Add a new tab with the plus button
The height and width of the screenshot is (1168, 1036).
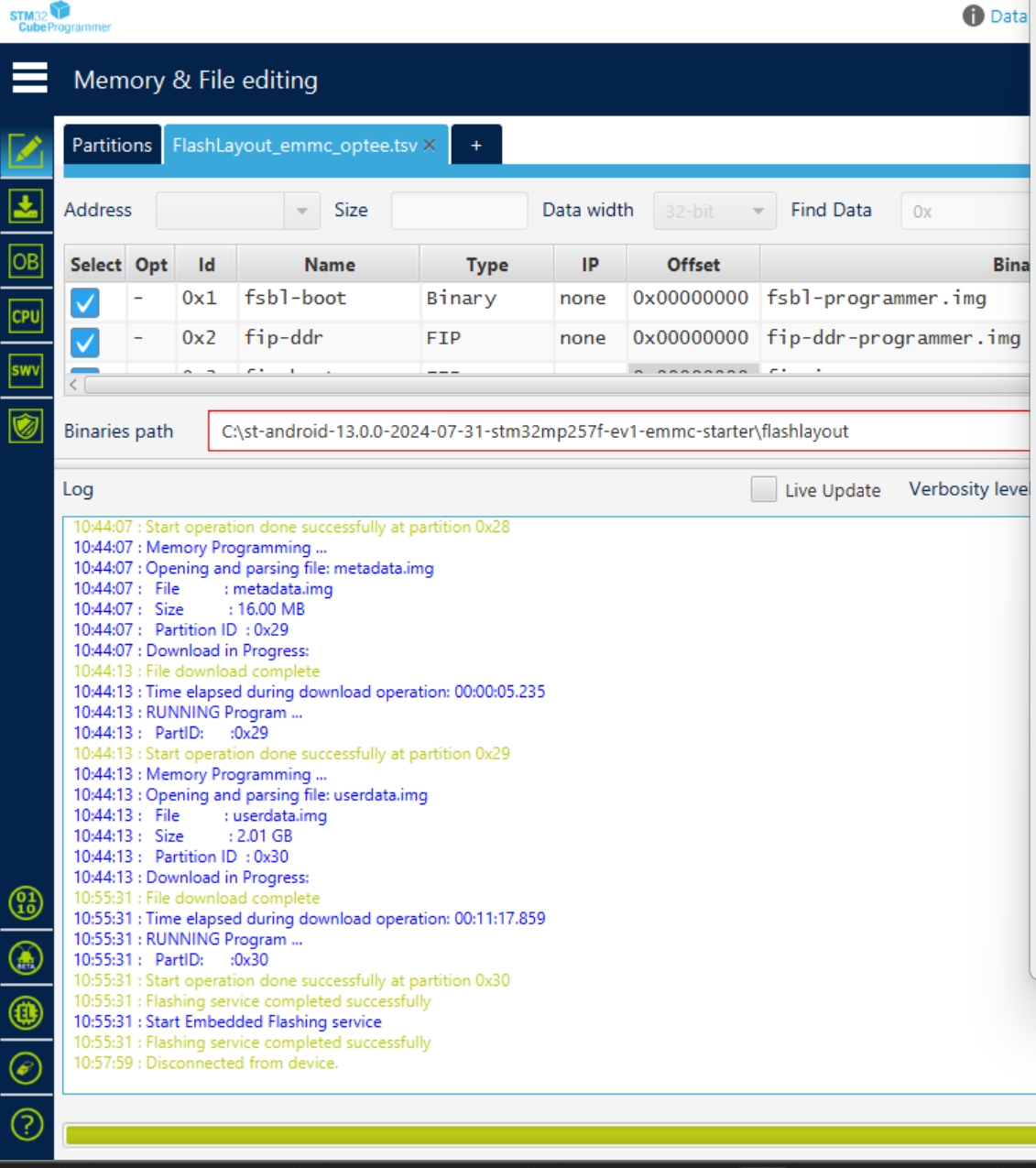point(475,144)
